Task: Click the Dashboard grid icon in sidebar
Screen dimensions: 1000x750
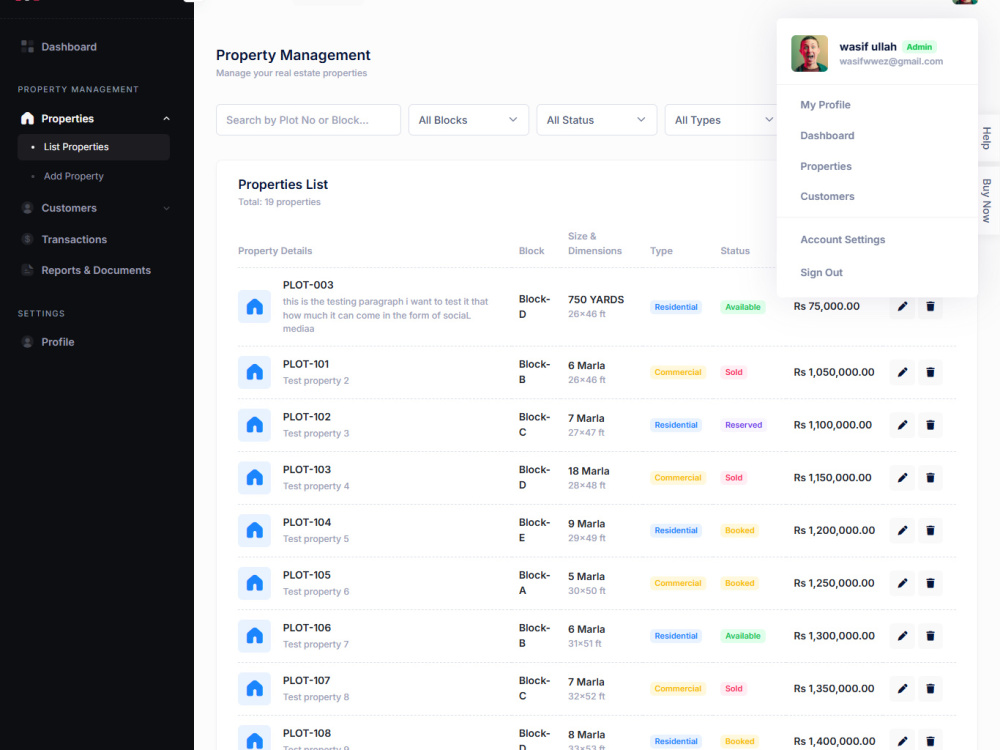Action: [x=27, y=47]
